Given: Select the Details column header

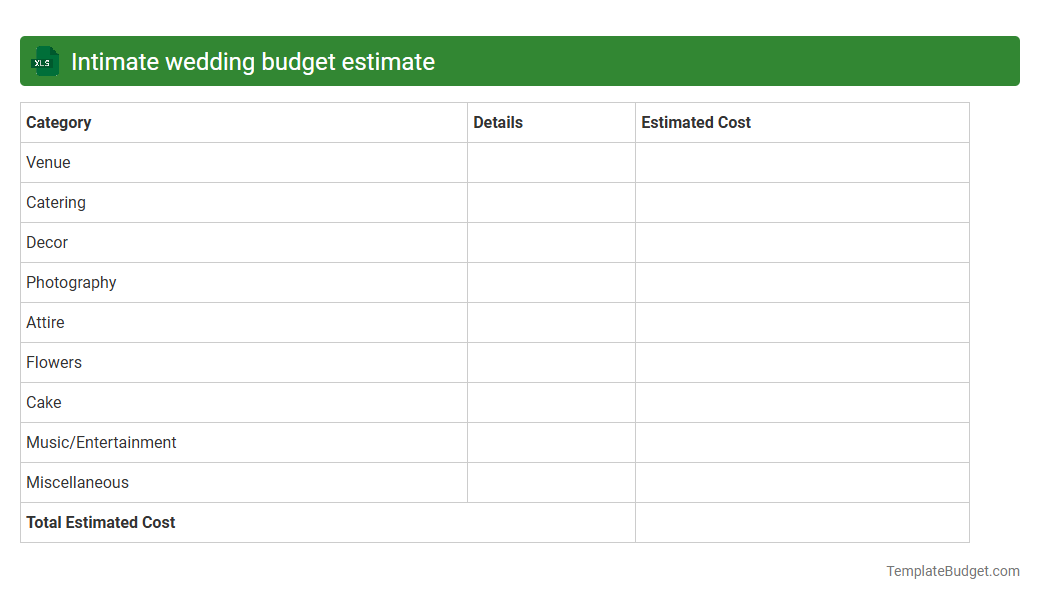Looking at the screenshot, I should click(497, 122).
